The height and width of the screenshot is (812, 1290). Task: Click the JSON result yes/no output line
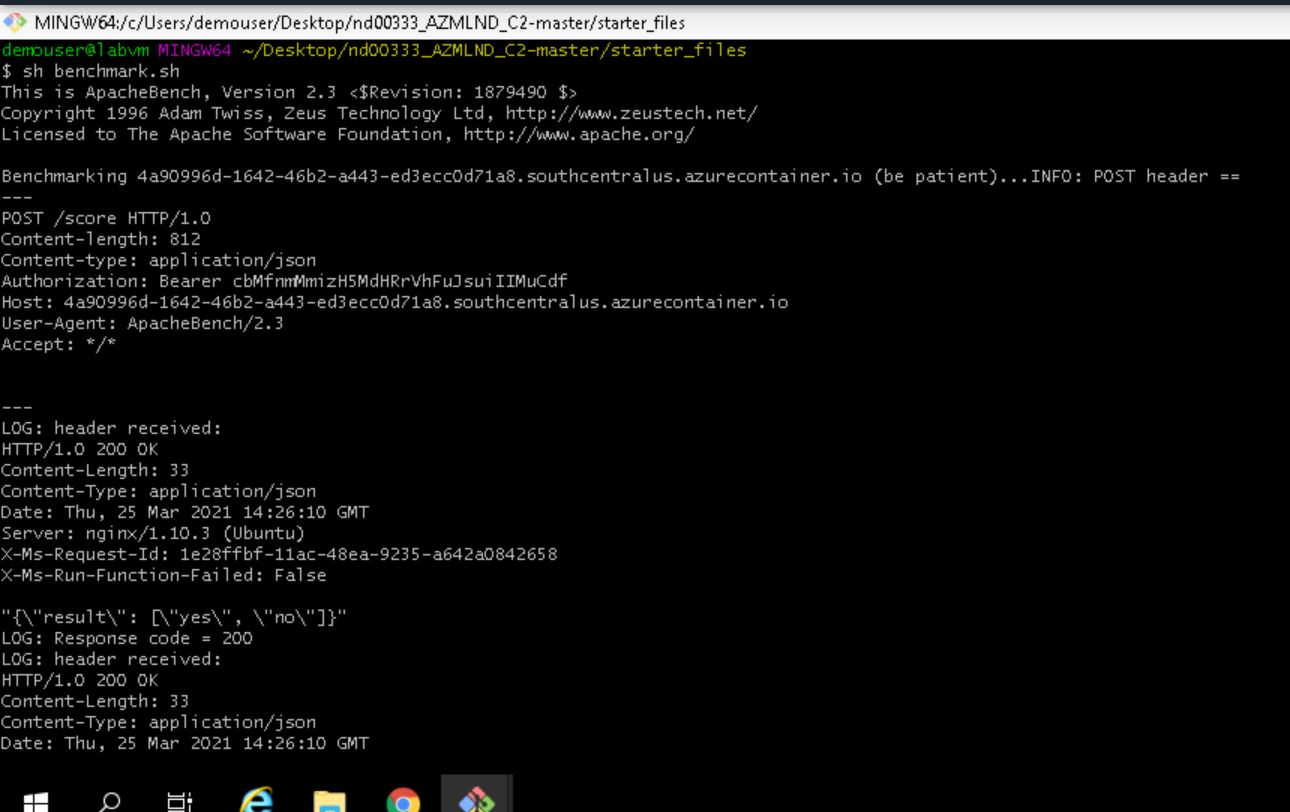[174, 617]
